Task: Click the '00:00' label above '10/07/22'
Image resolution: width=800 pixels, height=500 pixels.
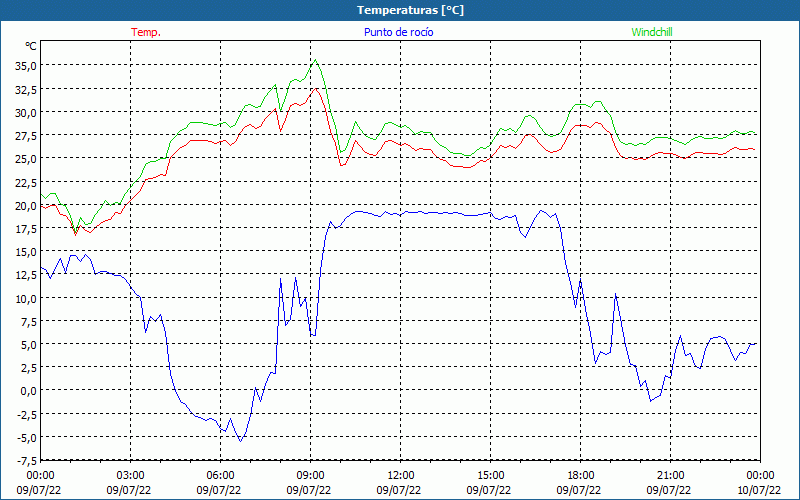Action: pyautogui.click(x=760, y=476)
